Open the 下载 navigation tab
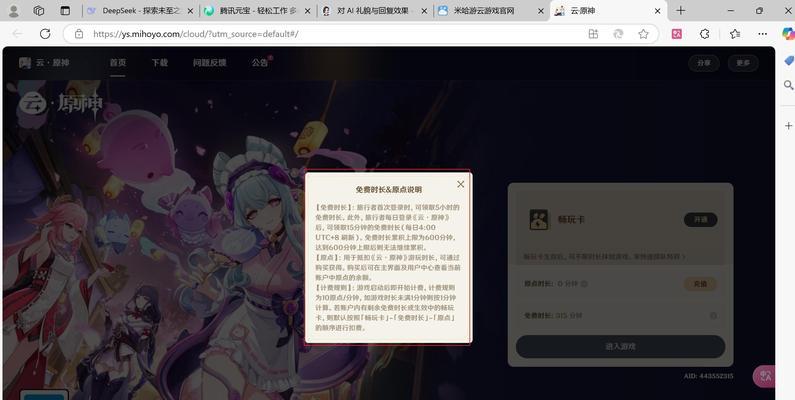This screenshot has height=400, width=795. point(159,63)
